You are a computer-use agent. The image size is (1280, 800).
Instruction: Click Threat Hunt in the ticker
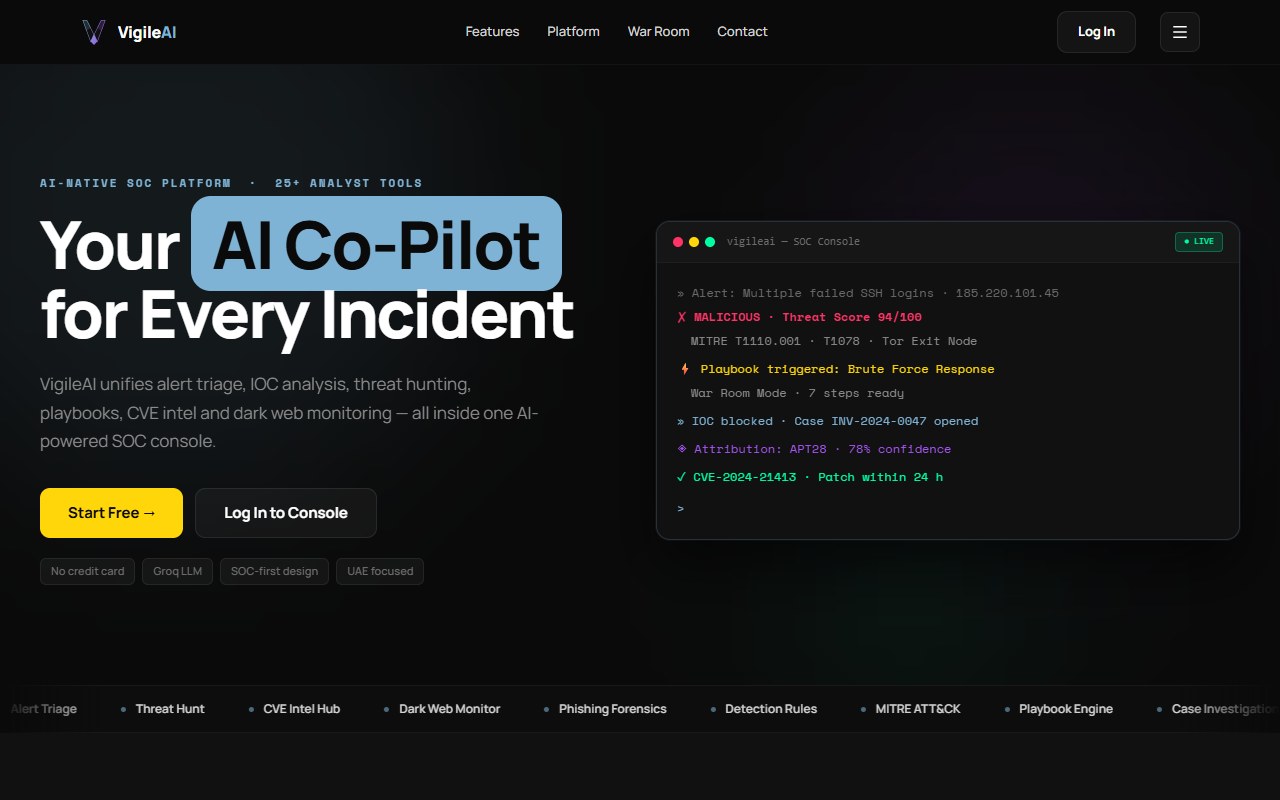pyautogui.click(x=170, y=709)
